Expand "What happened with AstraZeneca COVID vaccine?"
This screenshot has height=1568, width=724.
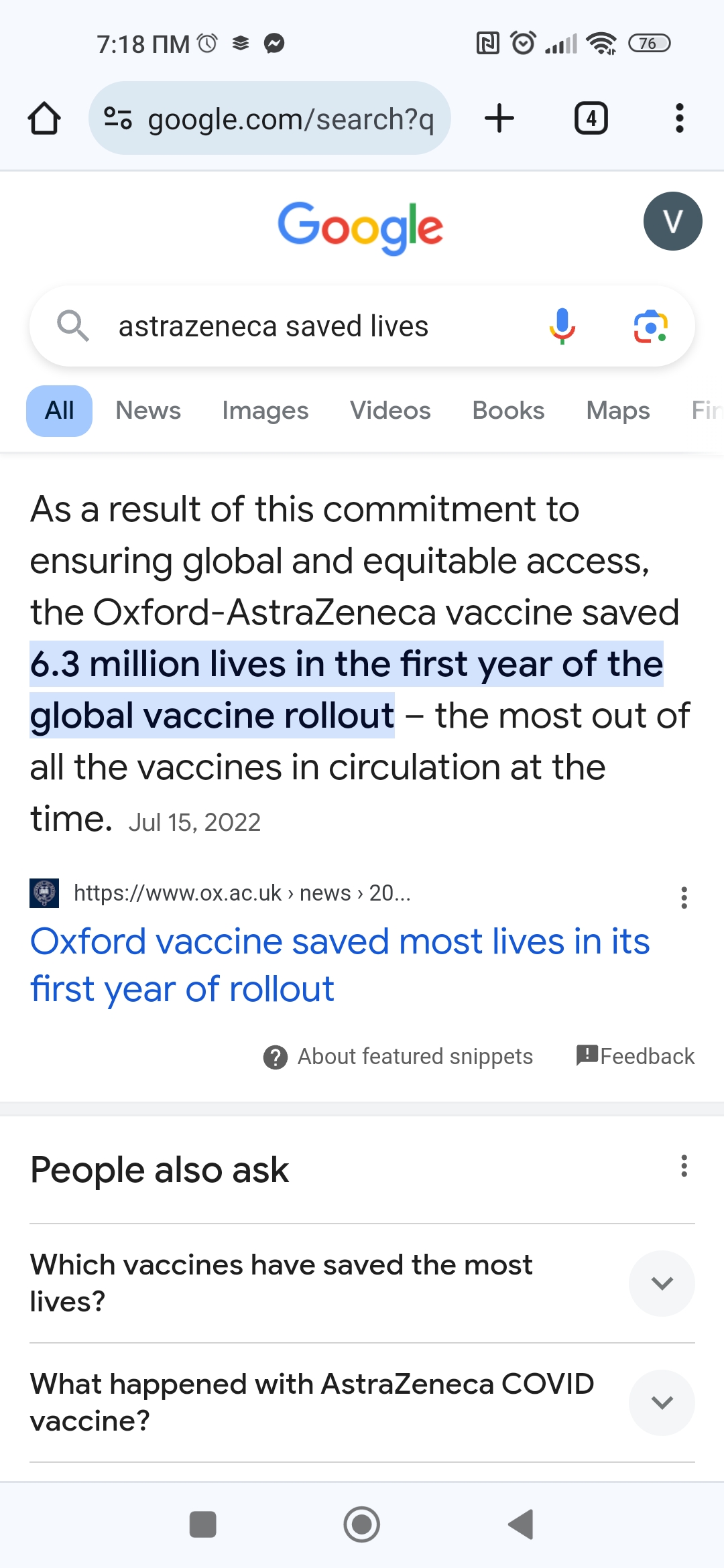[661, 1402]
